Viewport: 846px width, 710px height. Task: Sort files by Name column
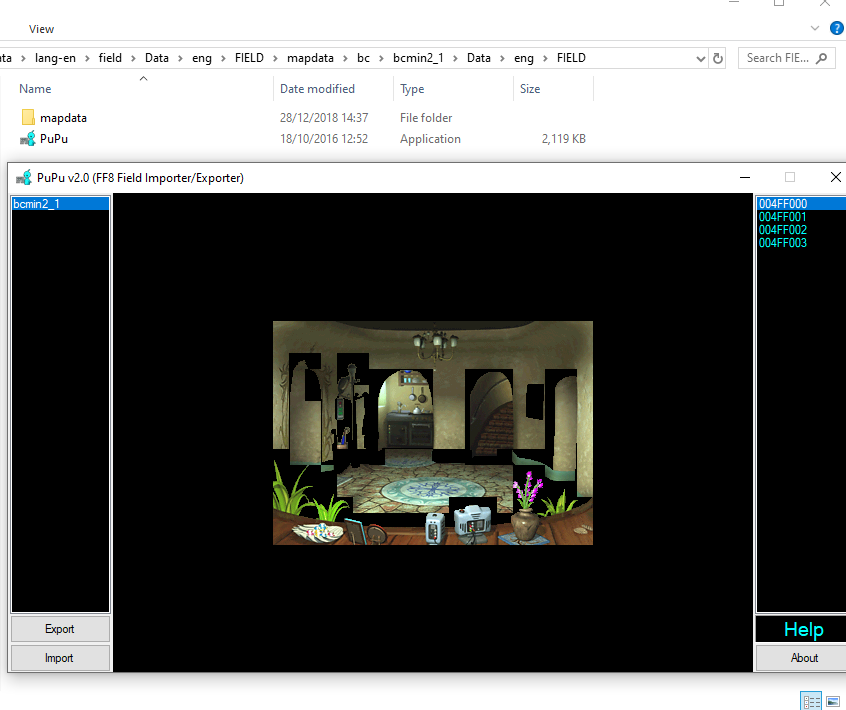click(36, 89)
